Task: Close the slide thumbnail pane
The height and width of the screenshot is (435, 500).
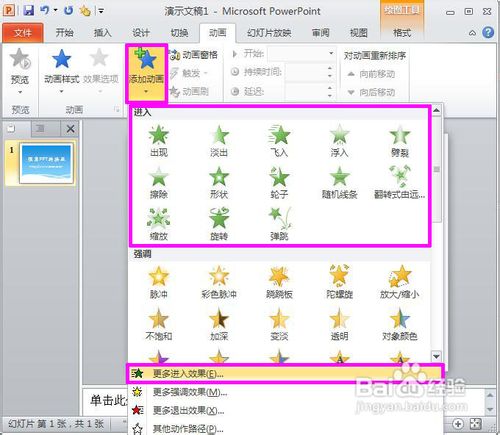Action: pos(70,129)
